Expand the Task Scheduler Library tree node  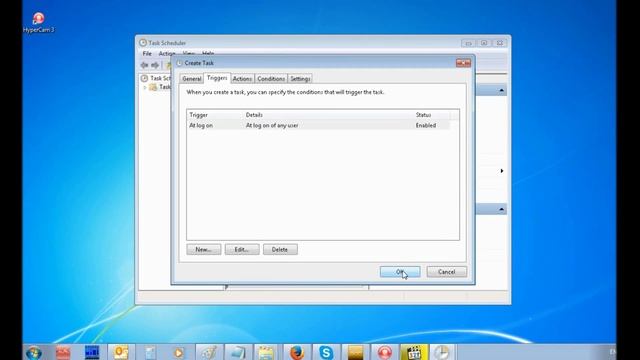(145, 87)
